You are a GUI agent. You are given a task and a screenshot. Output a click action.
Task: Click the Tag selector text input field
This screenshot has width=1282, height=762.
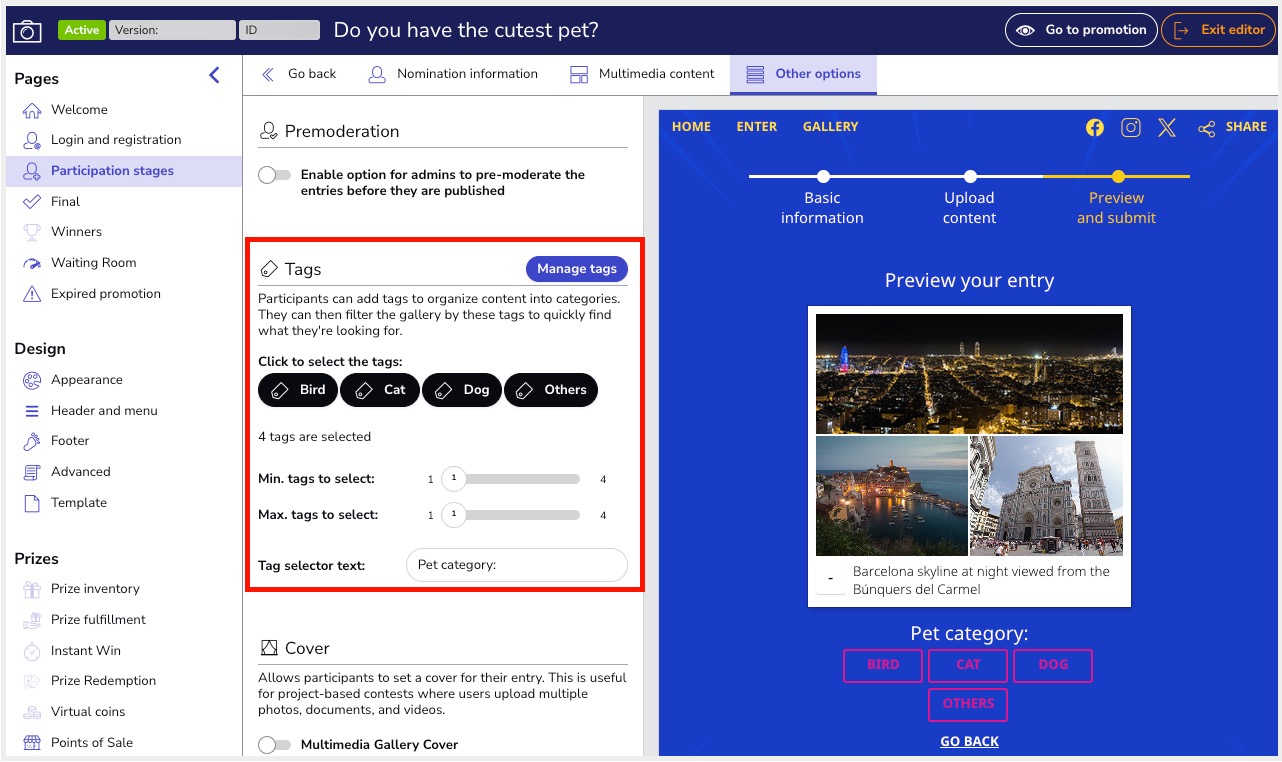click(516, 565)
